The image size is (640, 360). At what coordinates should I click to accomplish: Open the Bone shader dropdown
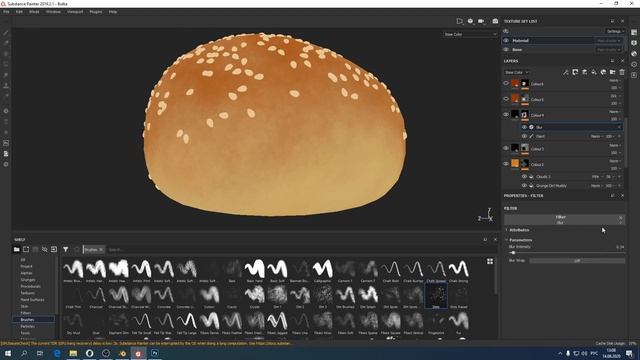coord(609,49)
